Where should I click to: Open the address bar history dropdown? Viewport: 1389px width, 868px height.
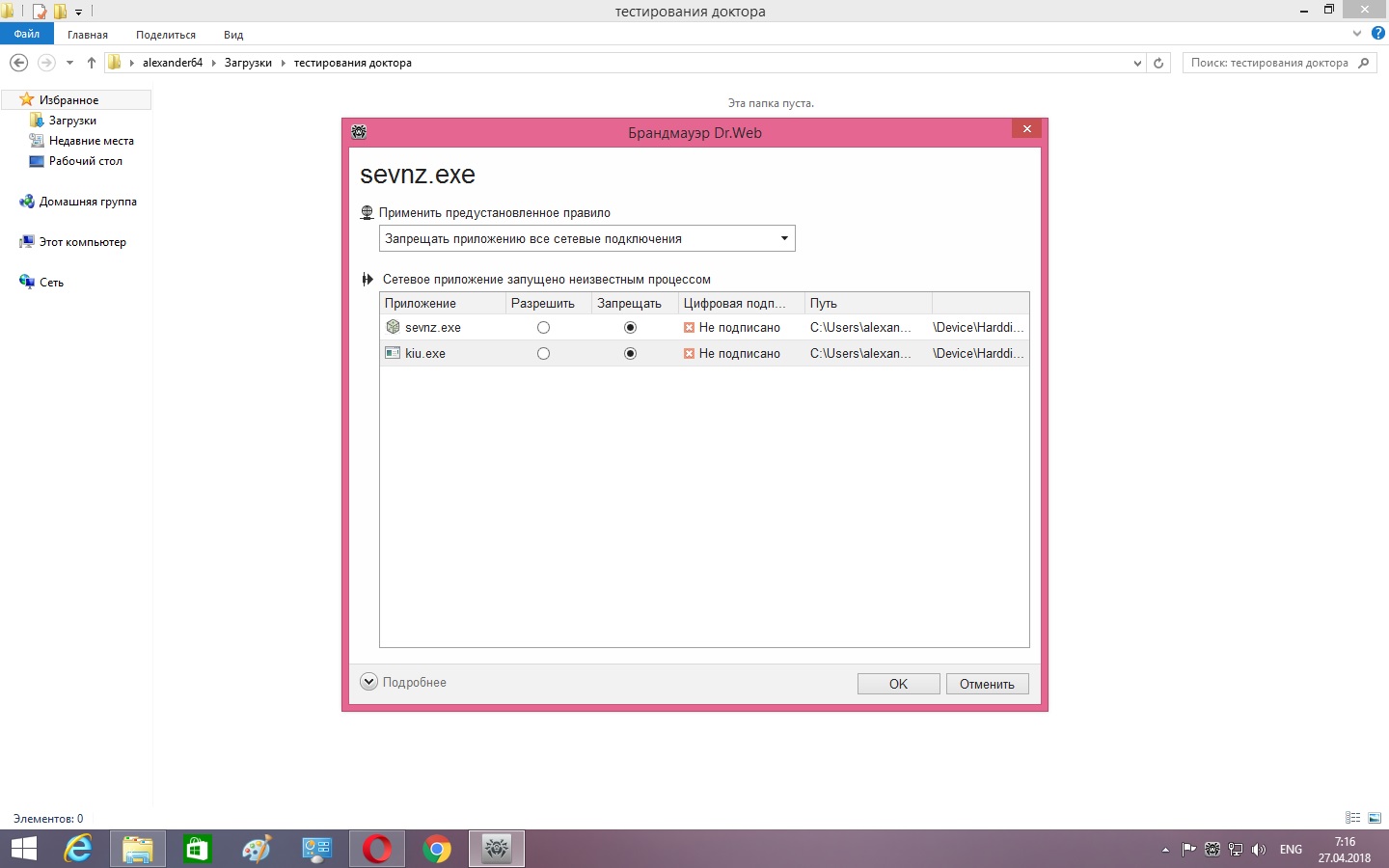tap(1137, 63)
